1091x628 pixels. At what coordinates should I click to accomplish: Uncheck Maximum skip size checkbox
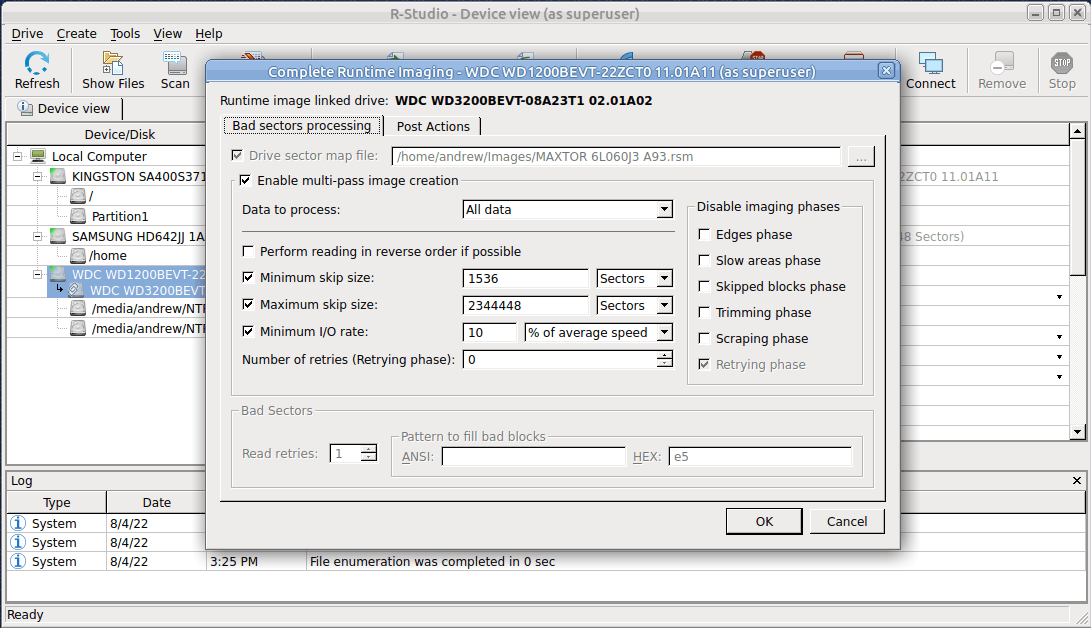pyautogui.click(x=248, y=304)
